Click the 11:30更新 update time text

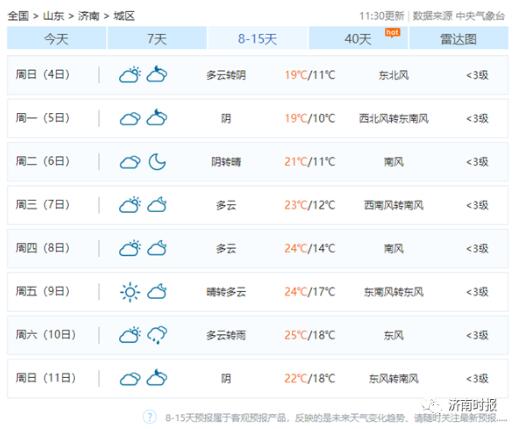coord(382,16)
